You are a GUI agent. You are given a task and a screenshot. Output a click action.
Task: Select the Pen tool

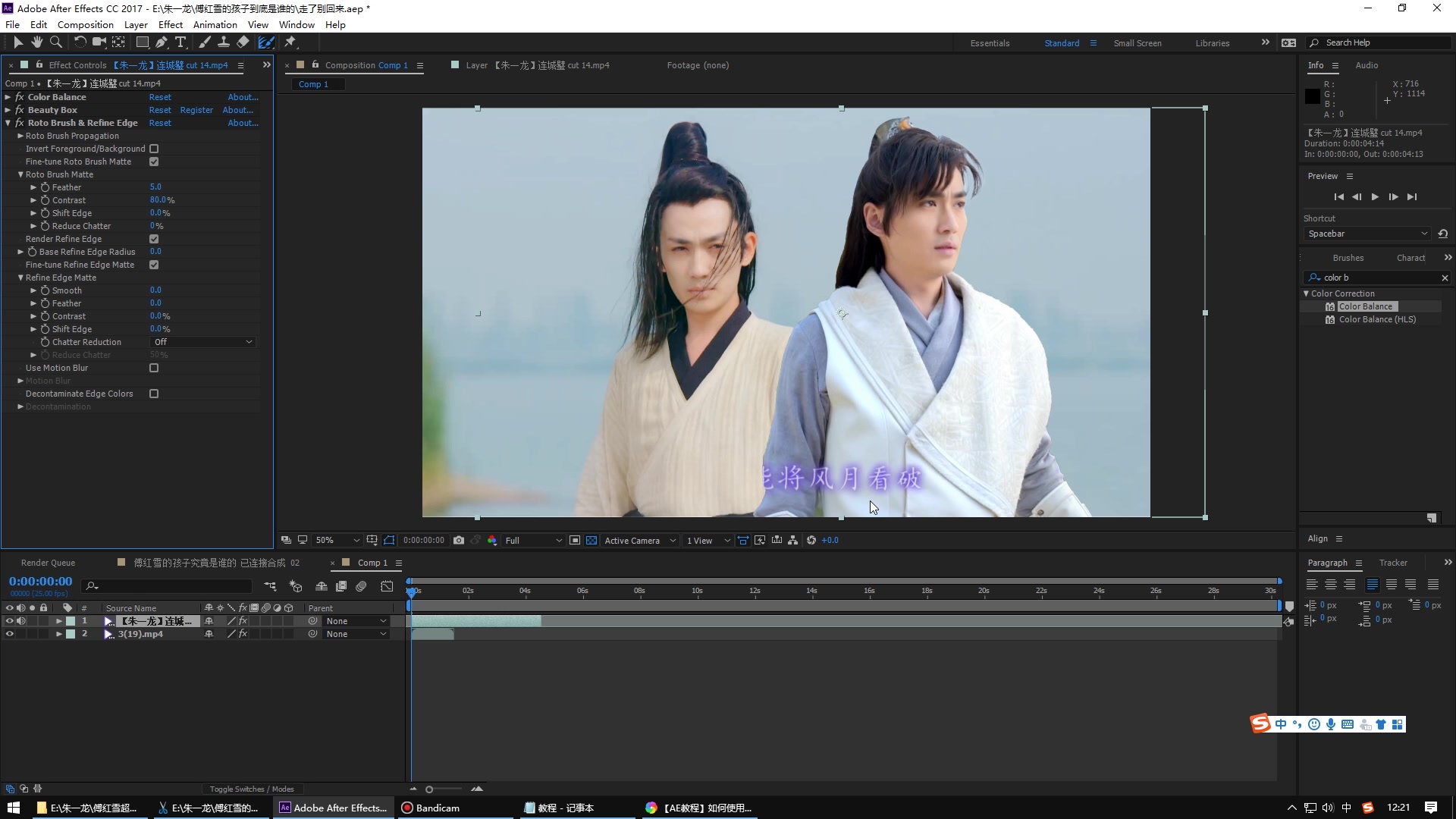coord(162,42)
